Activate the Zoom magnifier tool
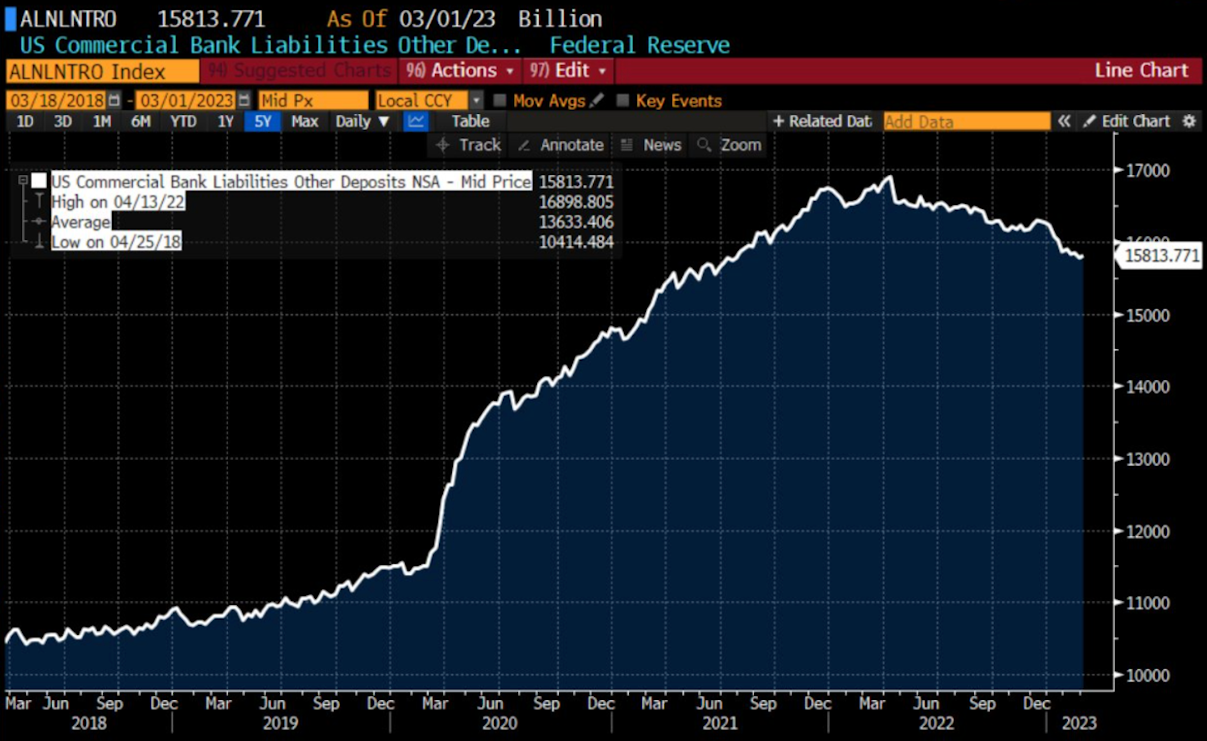 pos(729,145)
